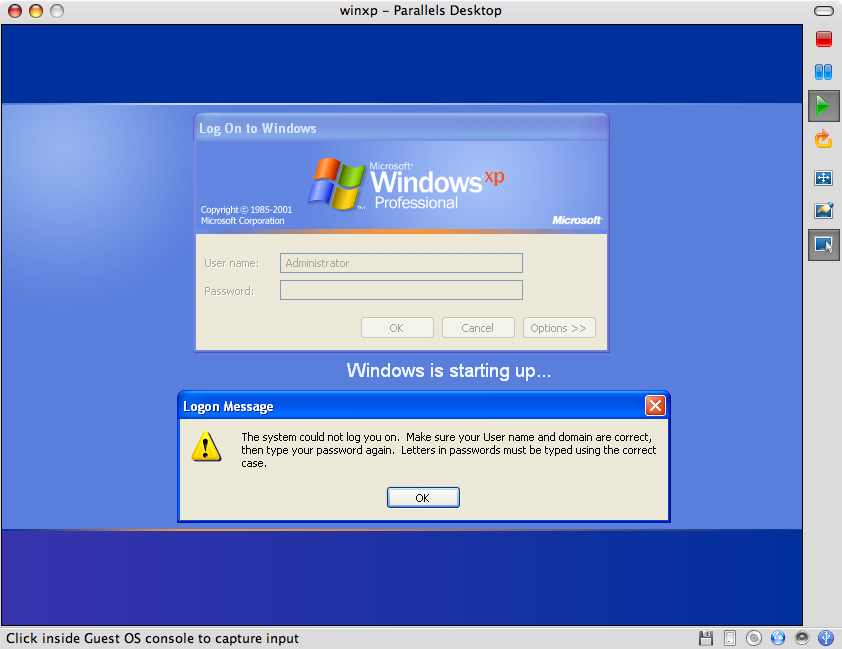Click OK in Logon Message dialog
842x649 pixels.
(x=423, y=498)
